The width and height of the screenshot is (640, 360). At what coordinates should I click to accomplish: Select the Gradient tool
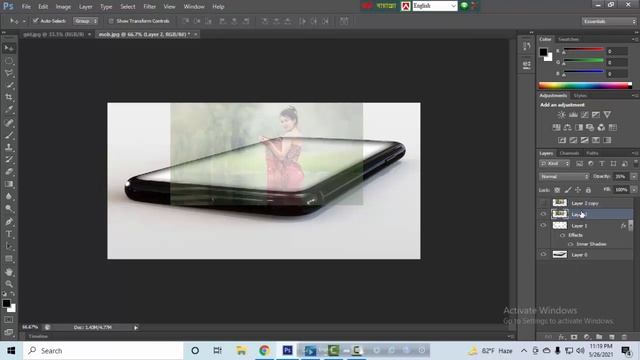(9, 184)
